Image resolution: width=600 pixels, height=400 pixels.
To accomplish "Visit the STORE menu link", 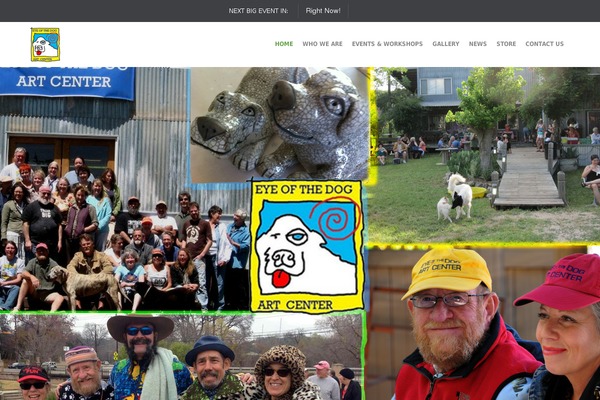I will tap(506, 44).
